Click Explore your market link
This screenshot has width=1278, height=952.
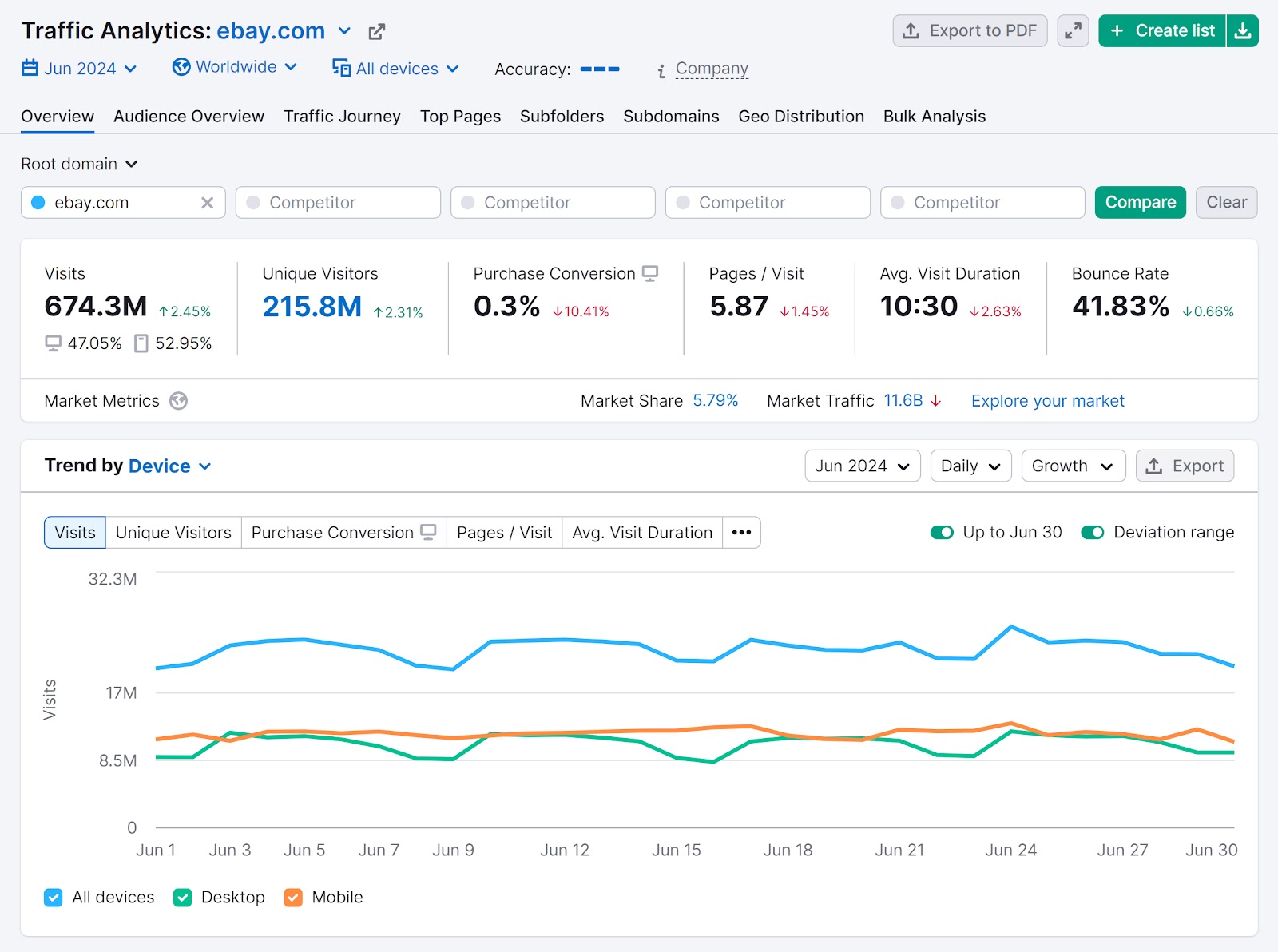pyautogui.click(x=1047, y=401)
